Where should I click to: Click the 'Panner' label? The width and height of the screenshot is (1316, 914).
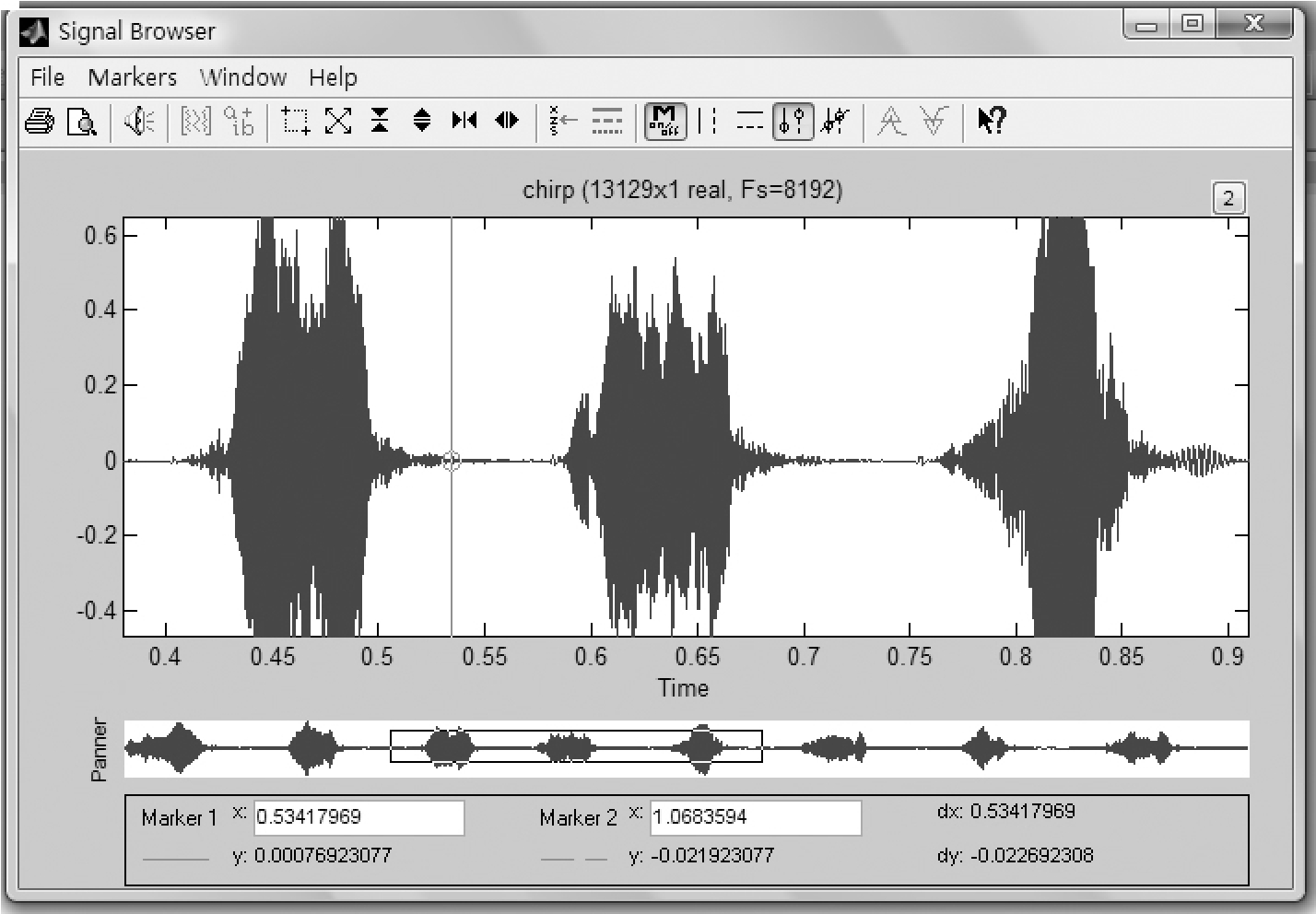99,750
